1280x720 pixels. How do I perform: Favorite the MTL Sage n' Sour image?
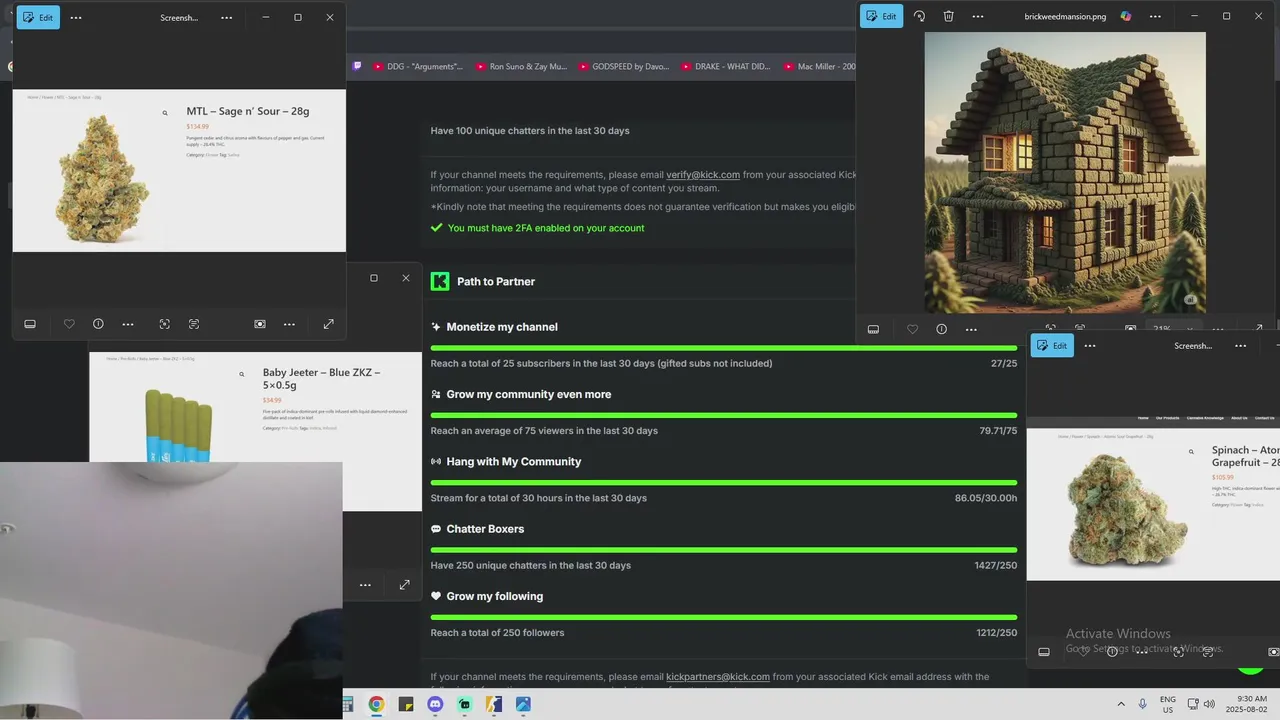69,324
